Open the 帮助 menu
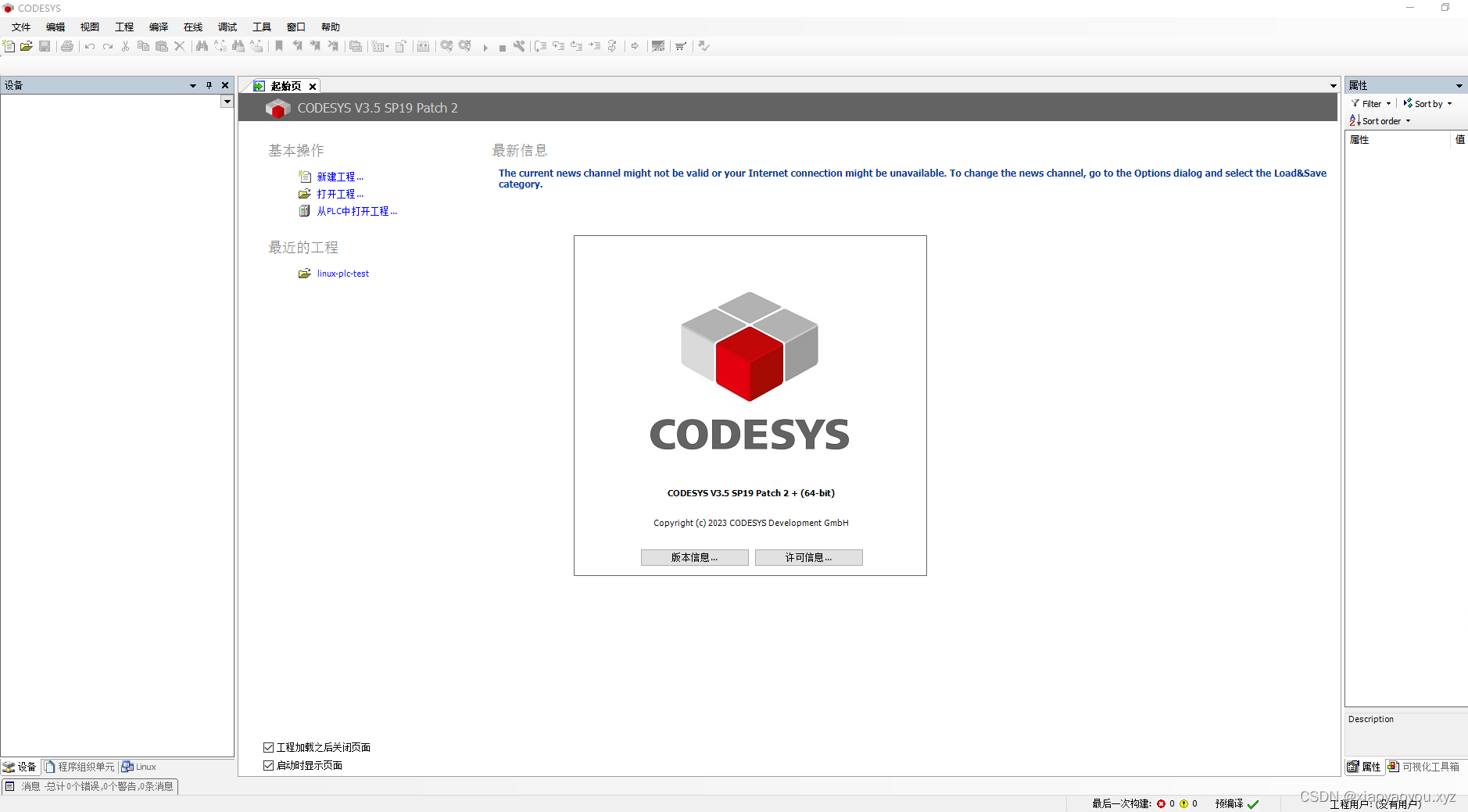Screen dimensions: 1468x812 pyautogui.click(x=331, y=27)
